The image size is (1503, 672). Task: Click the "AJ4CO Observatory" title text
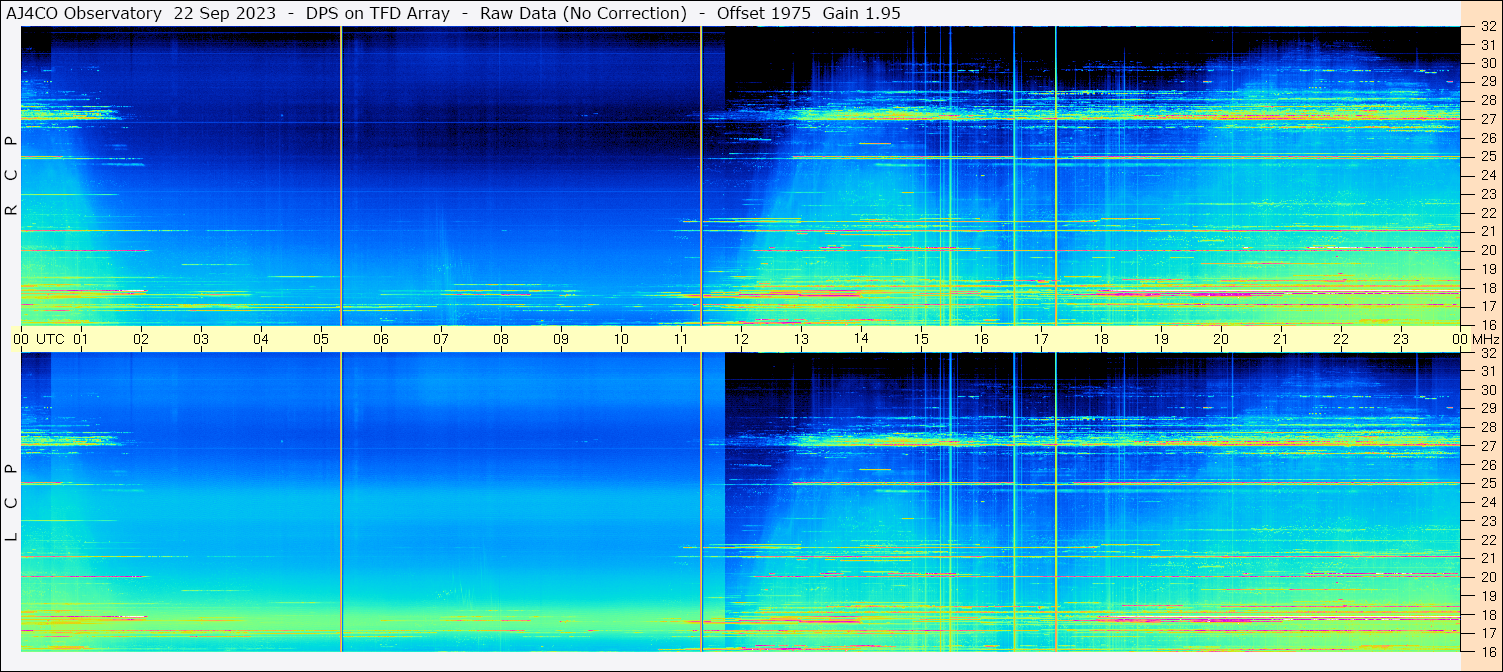click(x=84, y=13)
